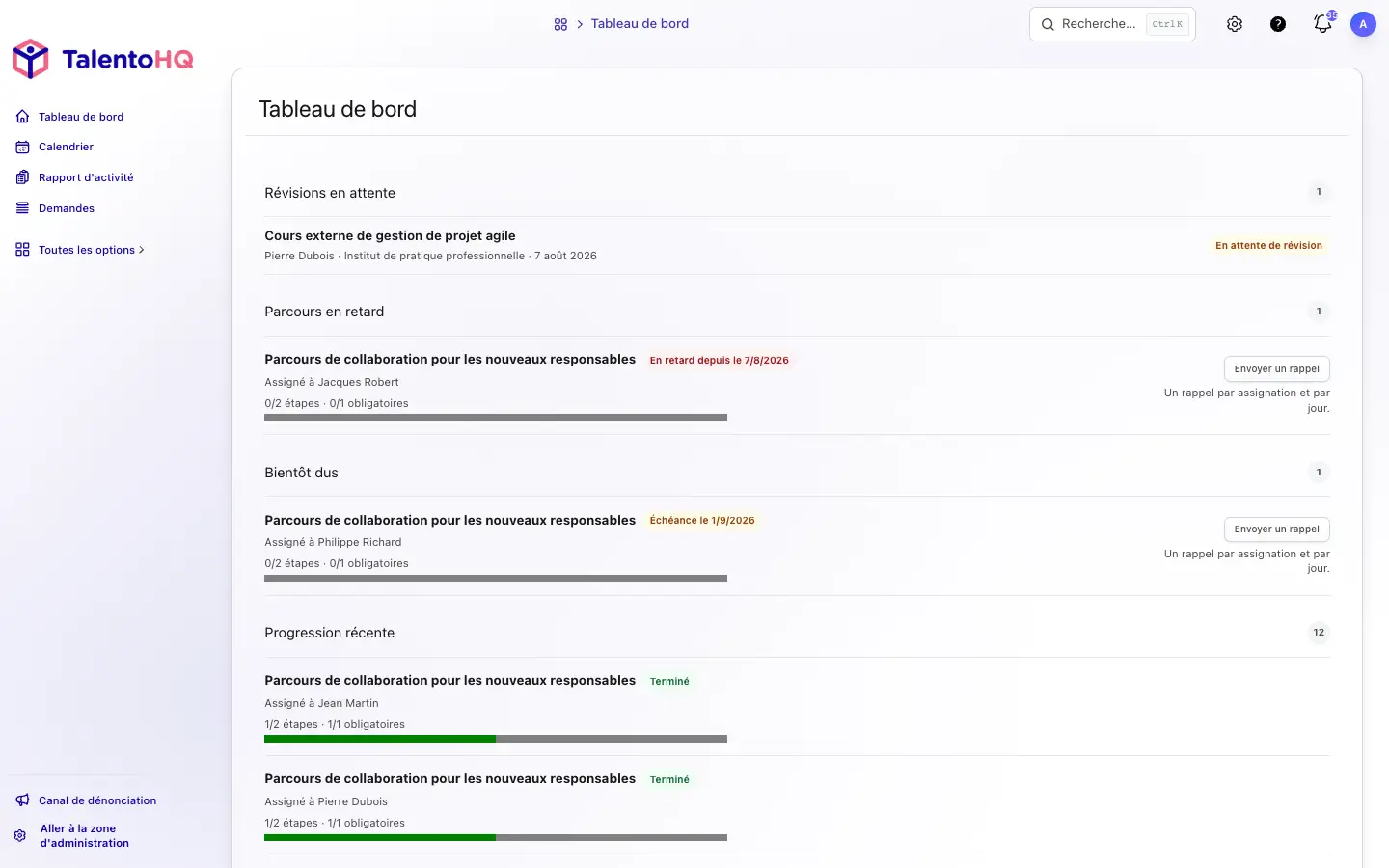This screenshot has width=1389, height=868.
Task: Open the user avatar menu
Action: click(1363, 24)
